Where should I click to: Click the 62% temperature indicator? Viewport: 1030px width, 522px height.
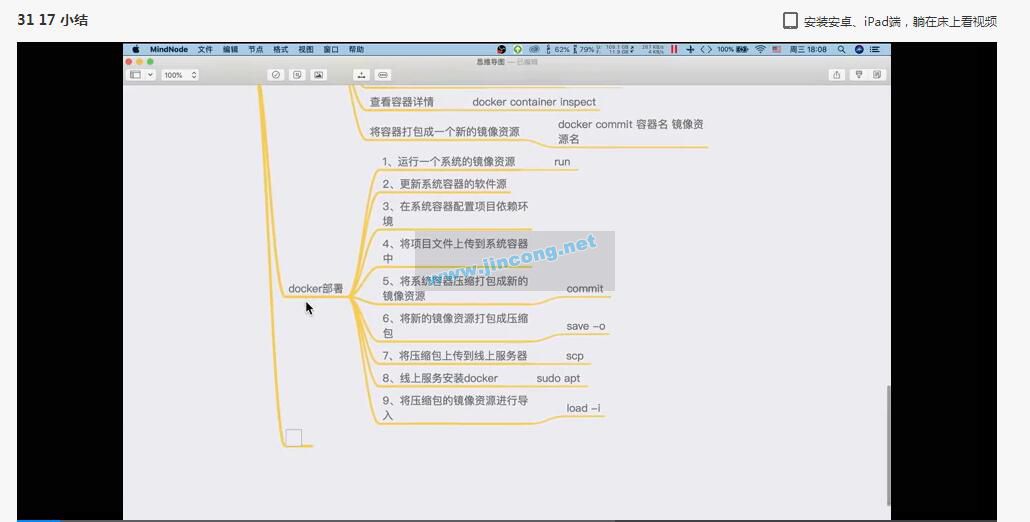(558, 49)
